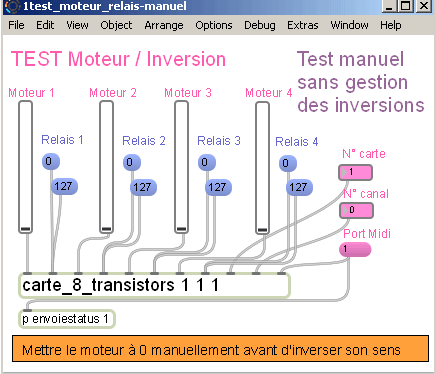Select the N° carte number box
This screenshot has width=436, height=374.
pyautogui.click(x=355, y=172)
